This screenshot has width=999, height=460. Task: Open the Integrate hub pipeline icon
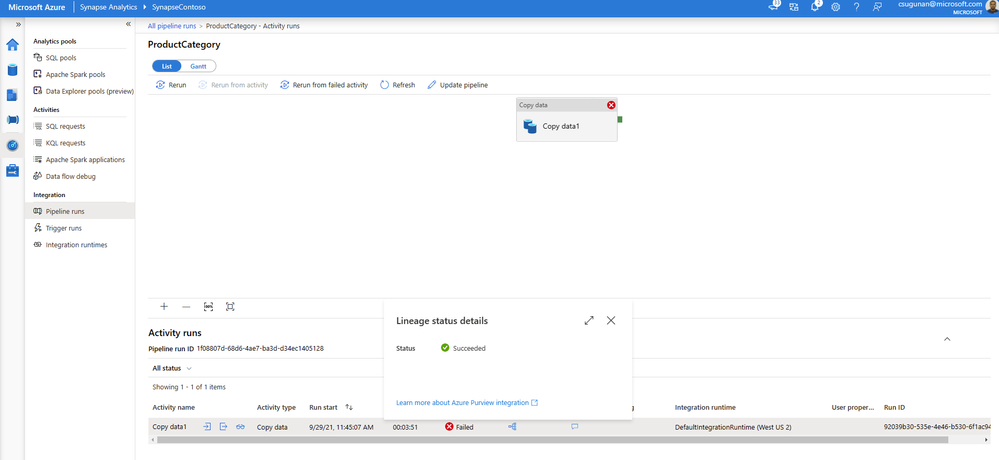click(12, 120)
